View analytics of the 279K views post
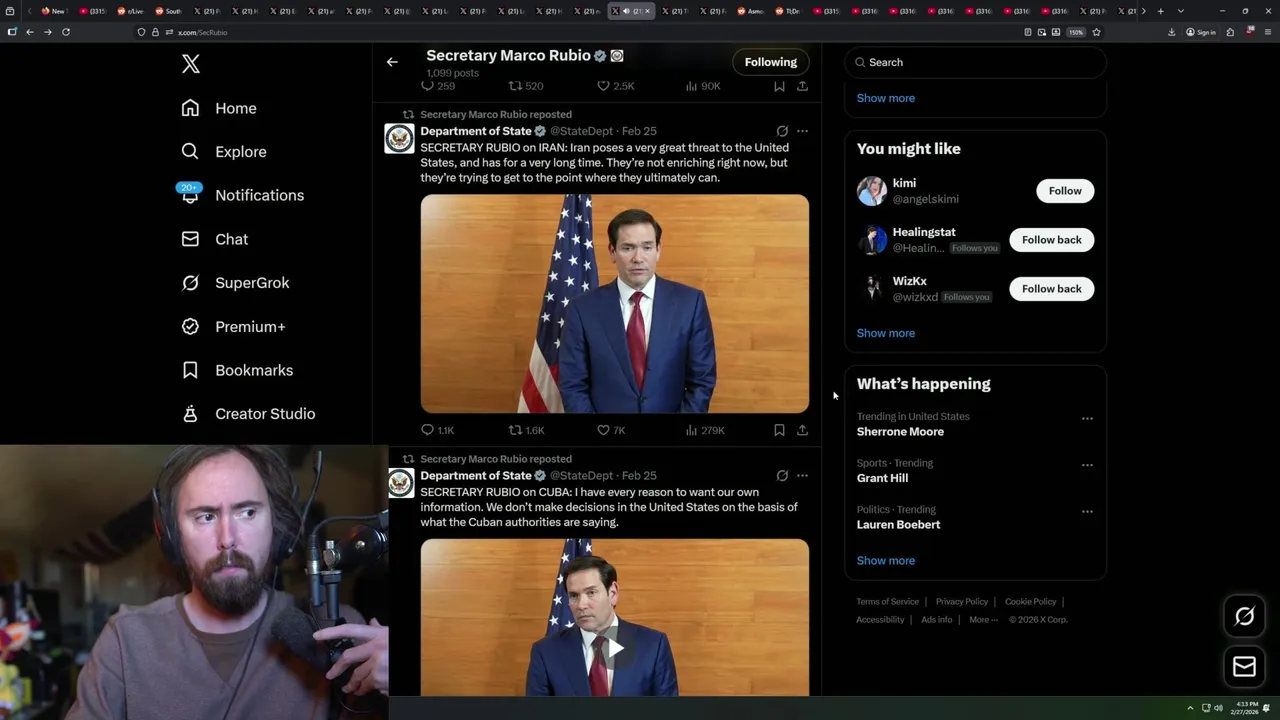1280x720 pixels. pos(704,430)
